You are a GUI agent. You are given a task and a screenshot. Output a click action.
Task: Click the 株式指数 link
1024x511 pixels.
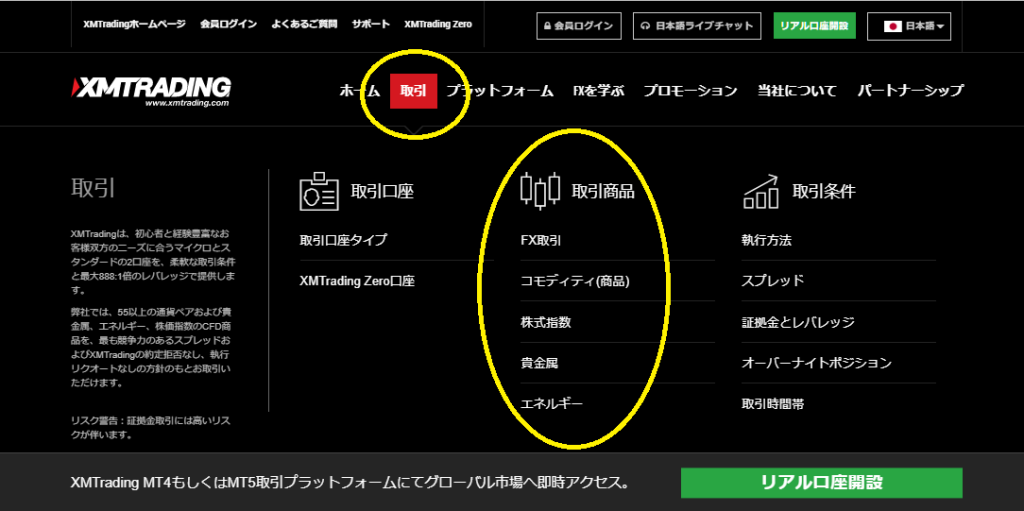point(546,322)
